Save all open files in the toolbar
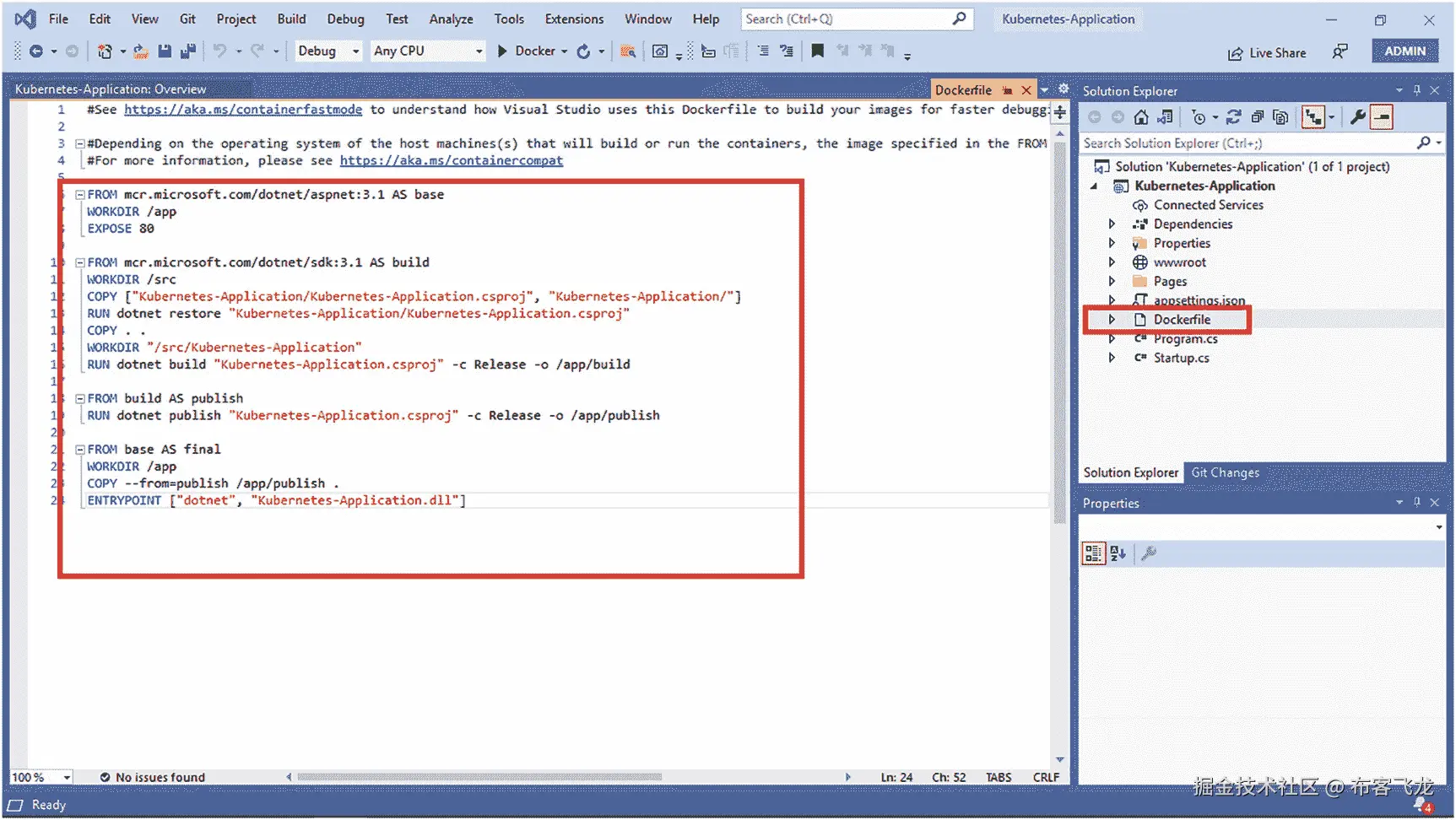The width and height of the screenshot is (1456, 820). tap(187, 51)
